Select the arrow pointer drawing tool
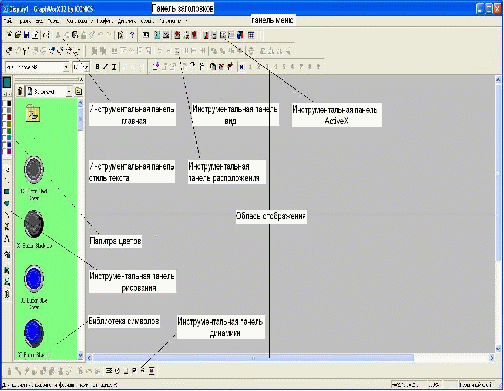This screenshot has height=391, width=504. click(x=7, y=170)
